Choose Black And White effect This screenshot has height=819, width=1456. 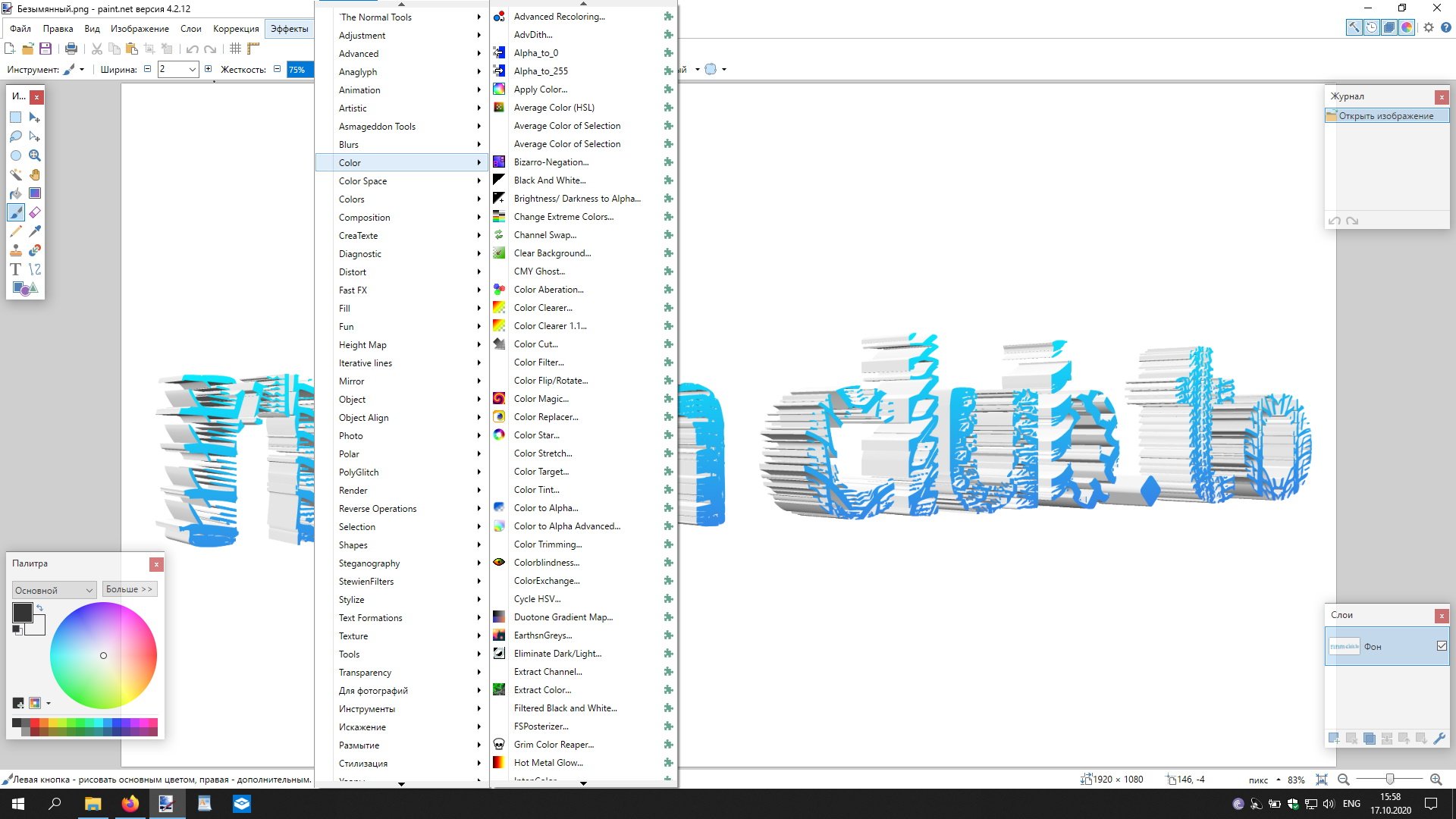(x=582, y=180)
